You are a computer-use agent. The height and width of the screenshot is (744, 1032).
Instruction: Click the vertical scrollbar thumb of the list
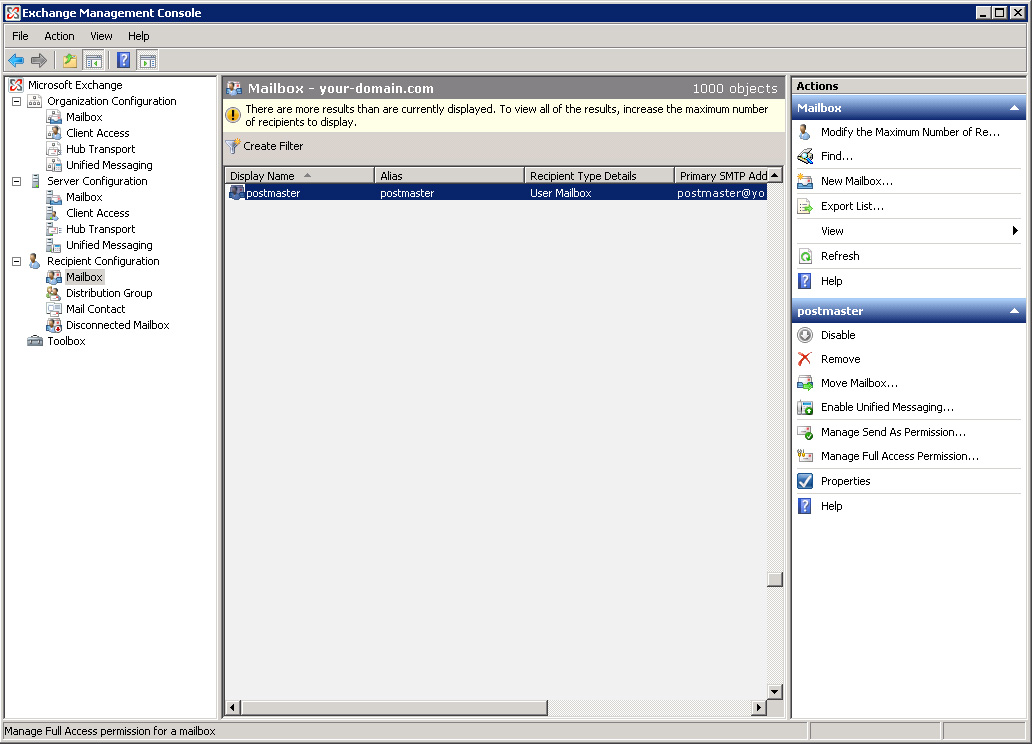[775, 579]
